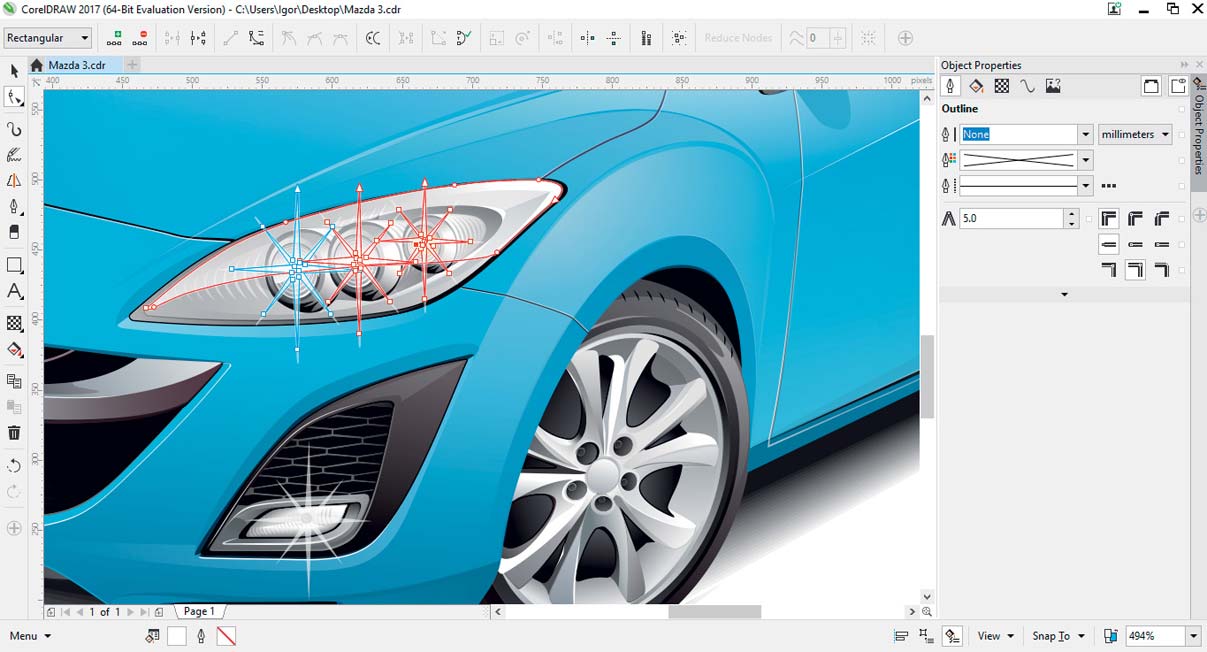Open Page 1 tab

click(199, 611)
